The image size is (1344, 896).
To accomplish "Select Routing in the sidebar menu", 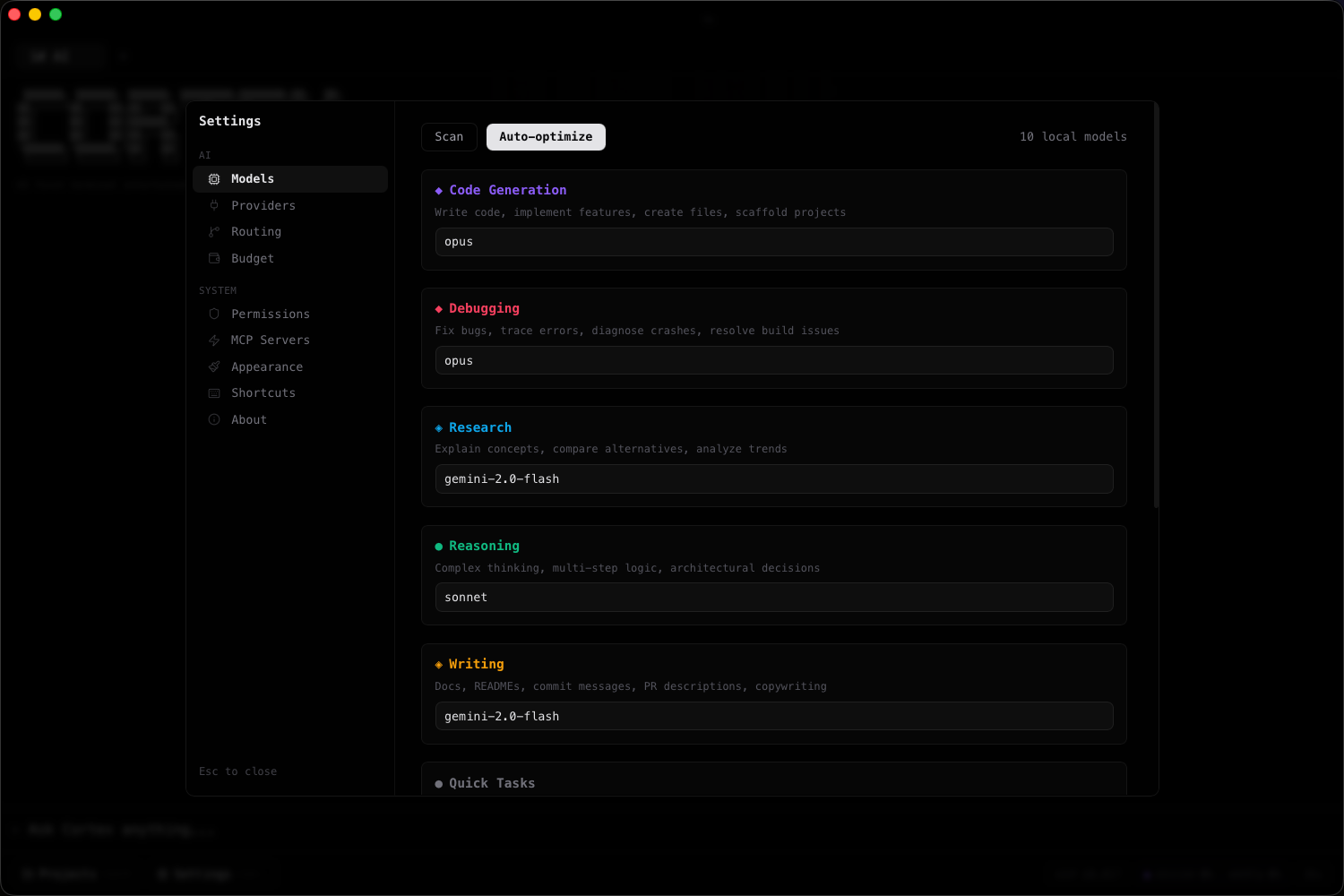I will (256, 231).
